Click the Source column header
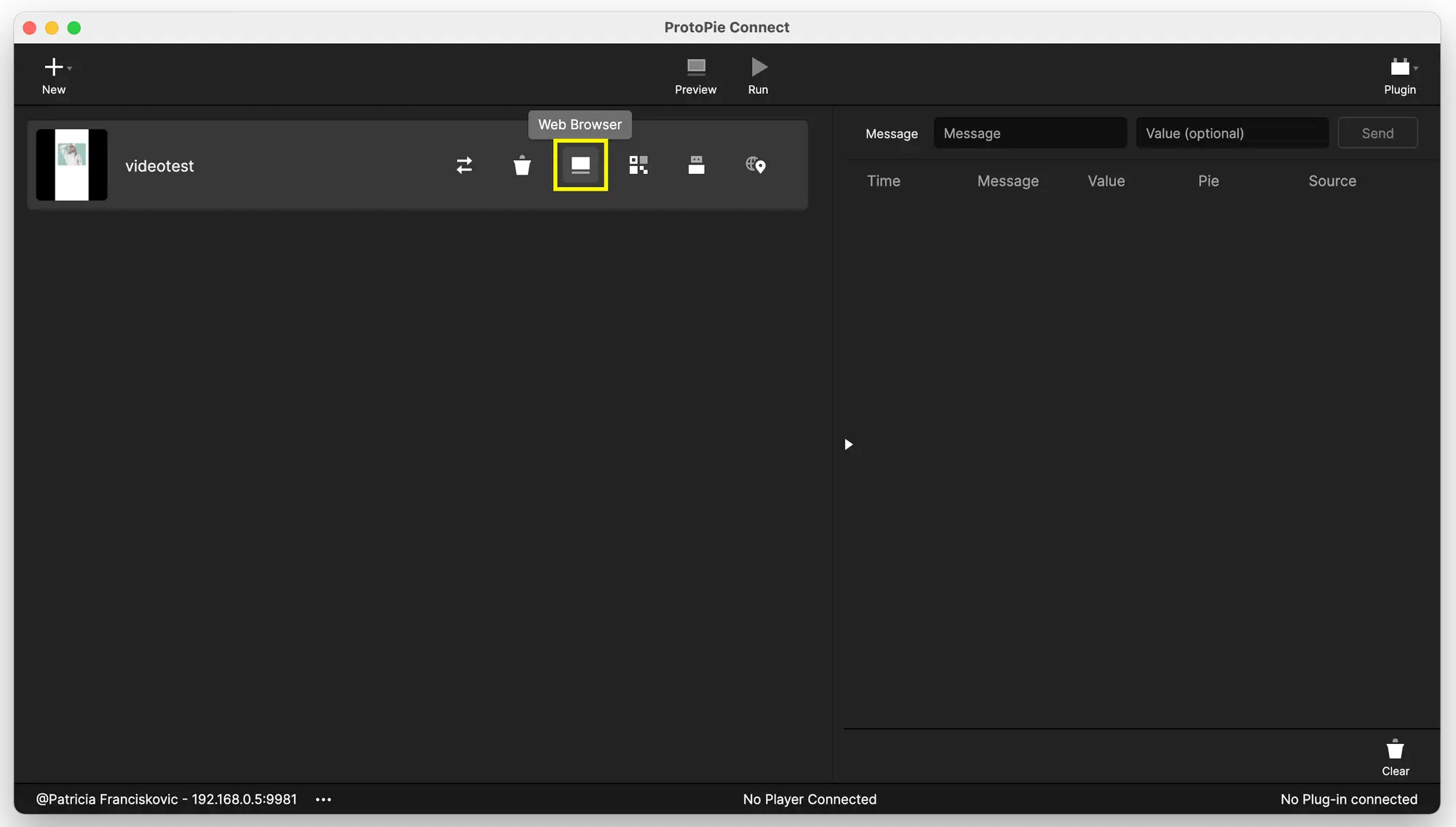 click(1332, 181)
